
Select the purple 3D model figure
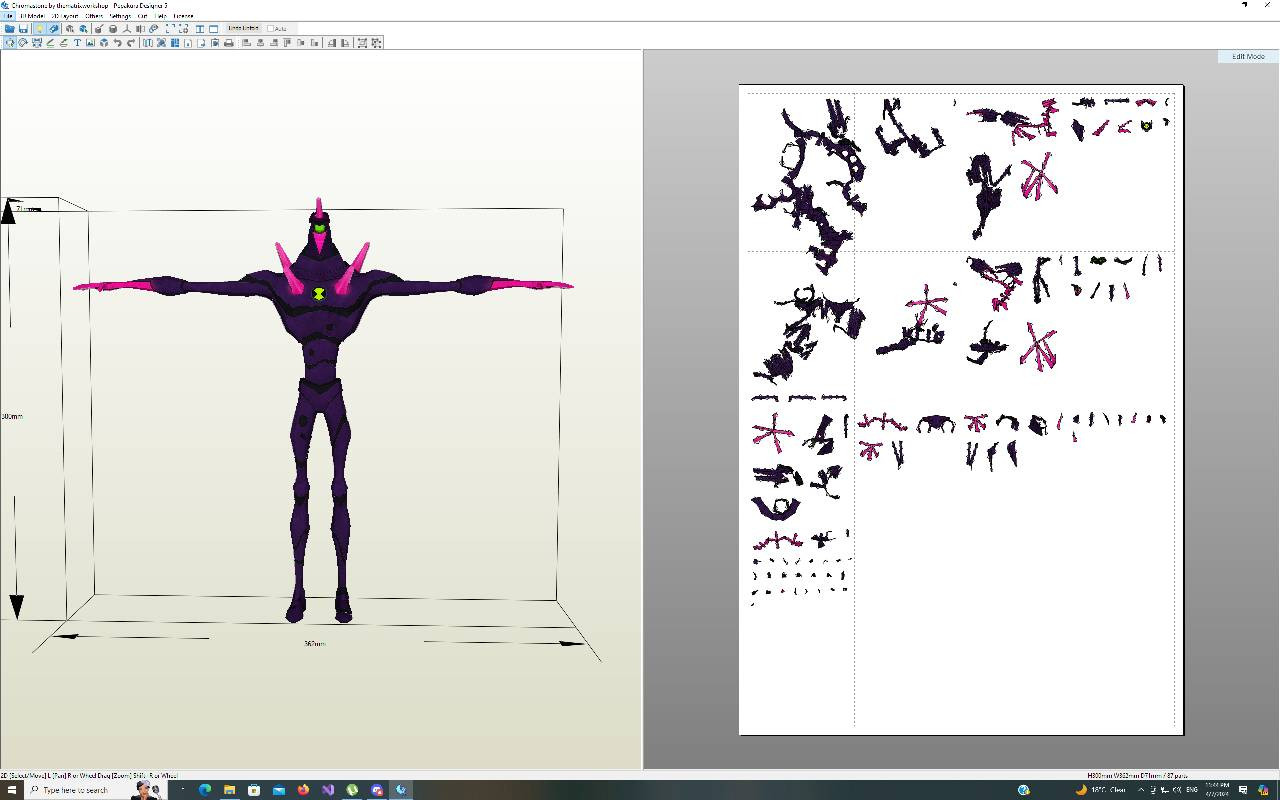point(320,410)
